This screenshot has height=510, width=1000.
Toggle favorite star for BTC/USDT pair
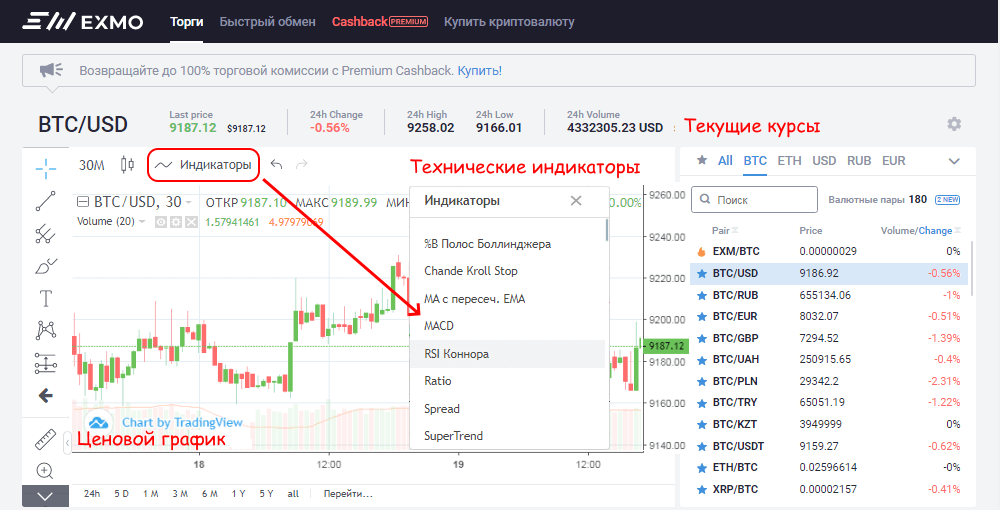coord(702,446)
